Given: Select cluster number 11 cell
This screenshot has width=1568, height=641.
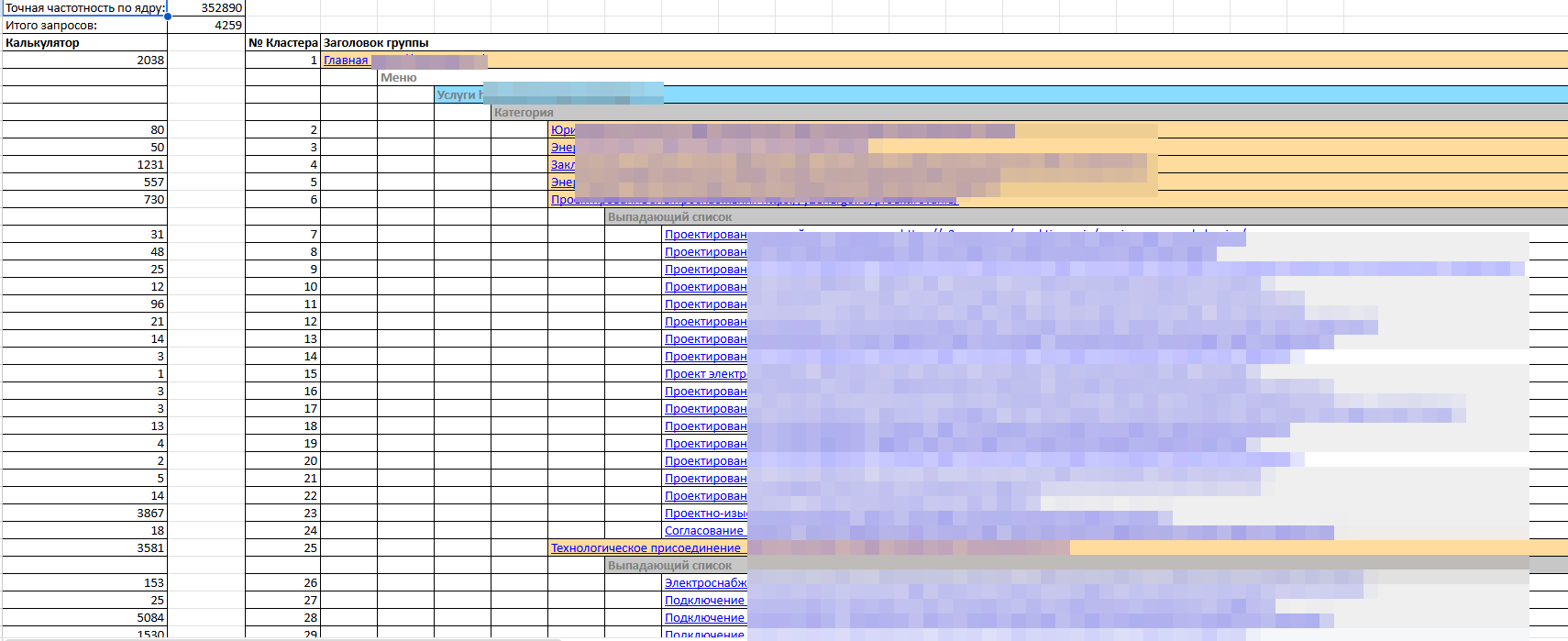Looking at the screenshot, I should click(x=282, y=304).
